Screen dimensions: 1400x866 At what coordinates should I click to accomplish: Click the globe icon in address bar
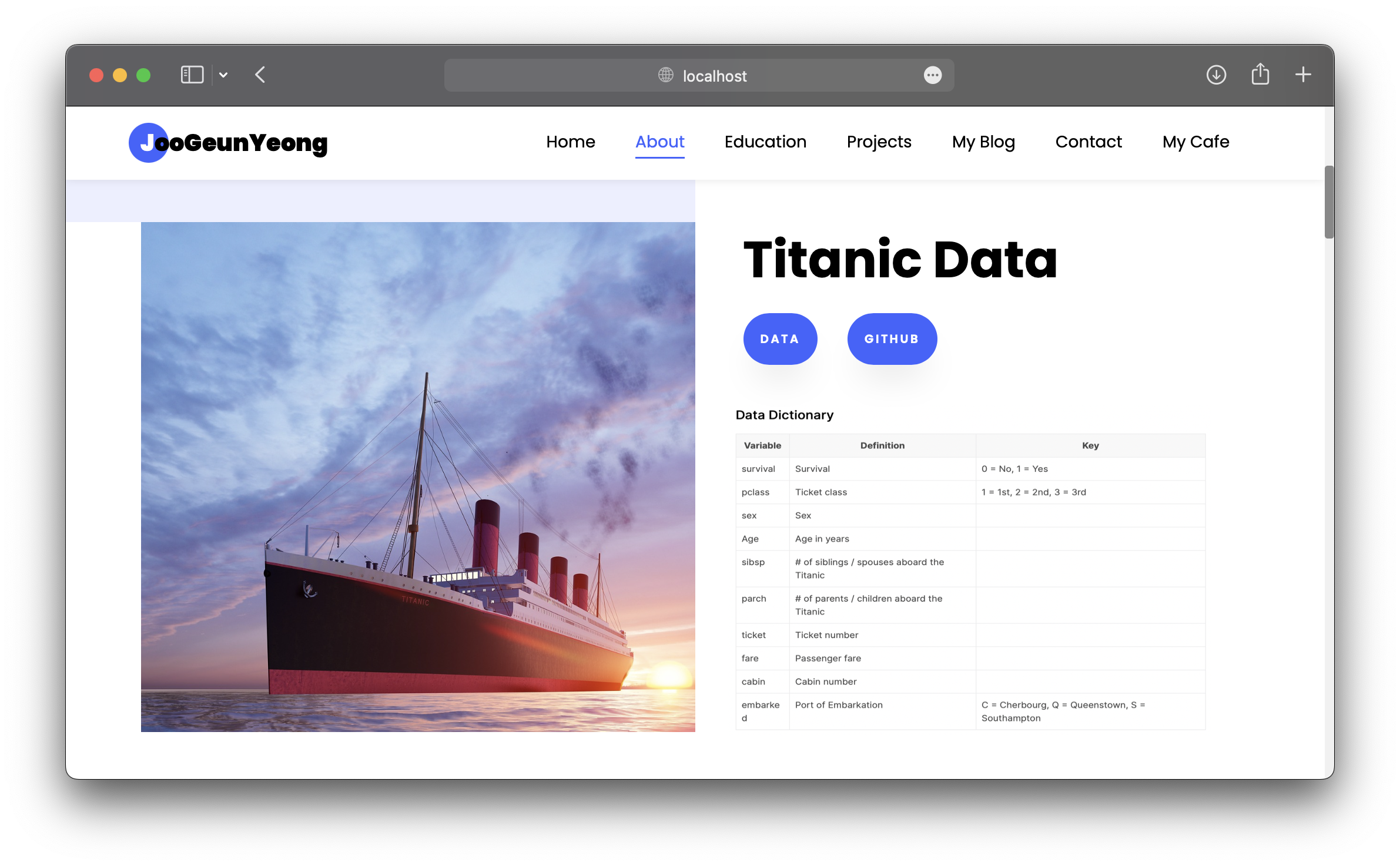(x=665, y=75)
